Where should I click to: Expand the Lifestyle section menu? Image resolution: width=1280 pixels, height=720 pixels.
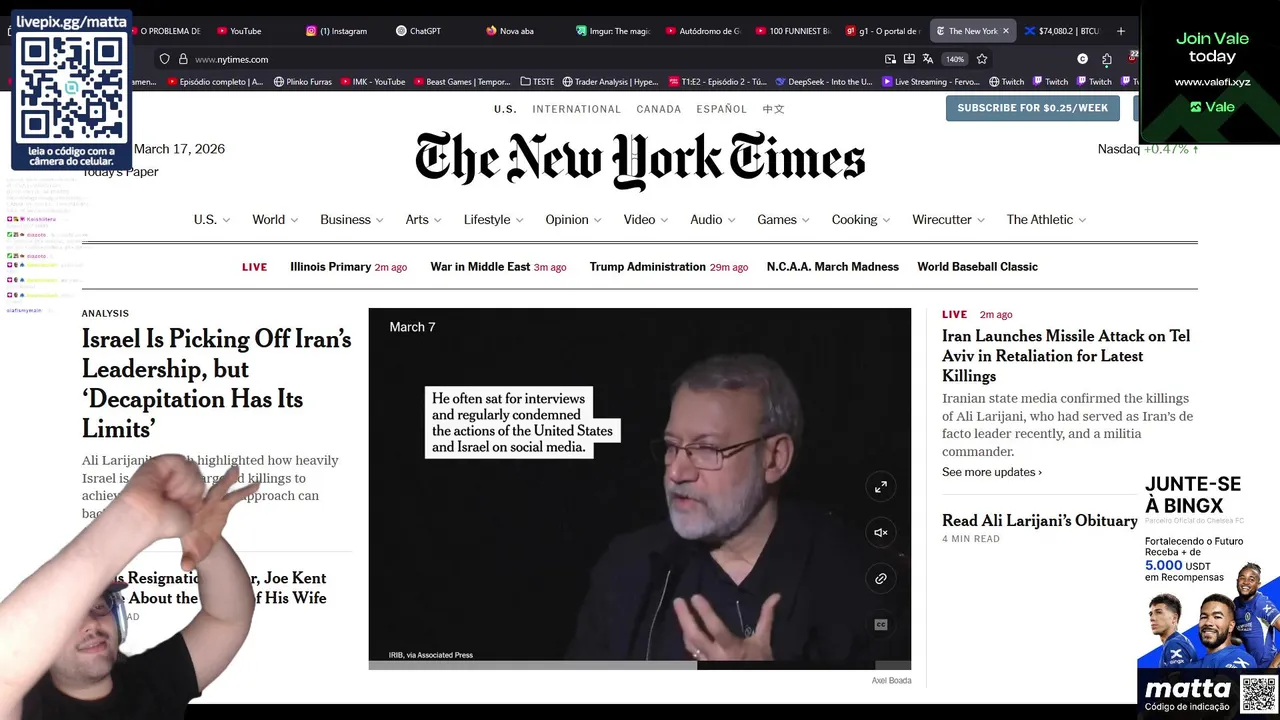point(494,220)
